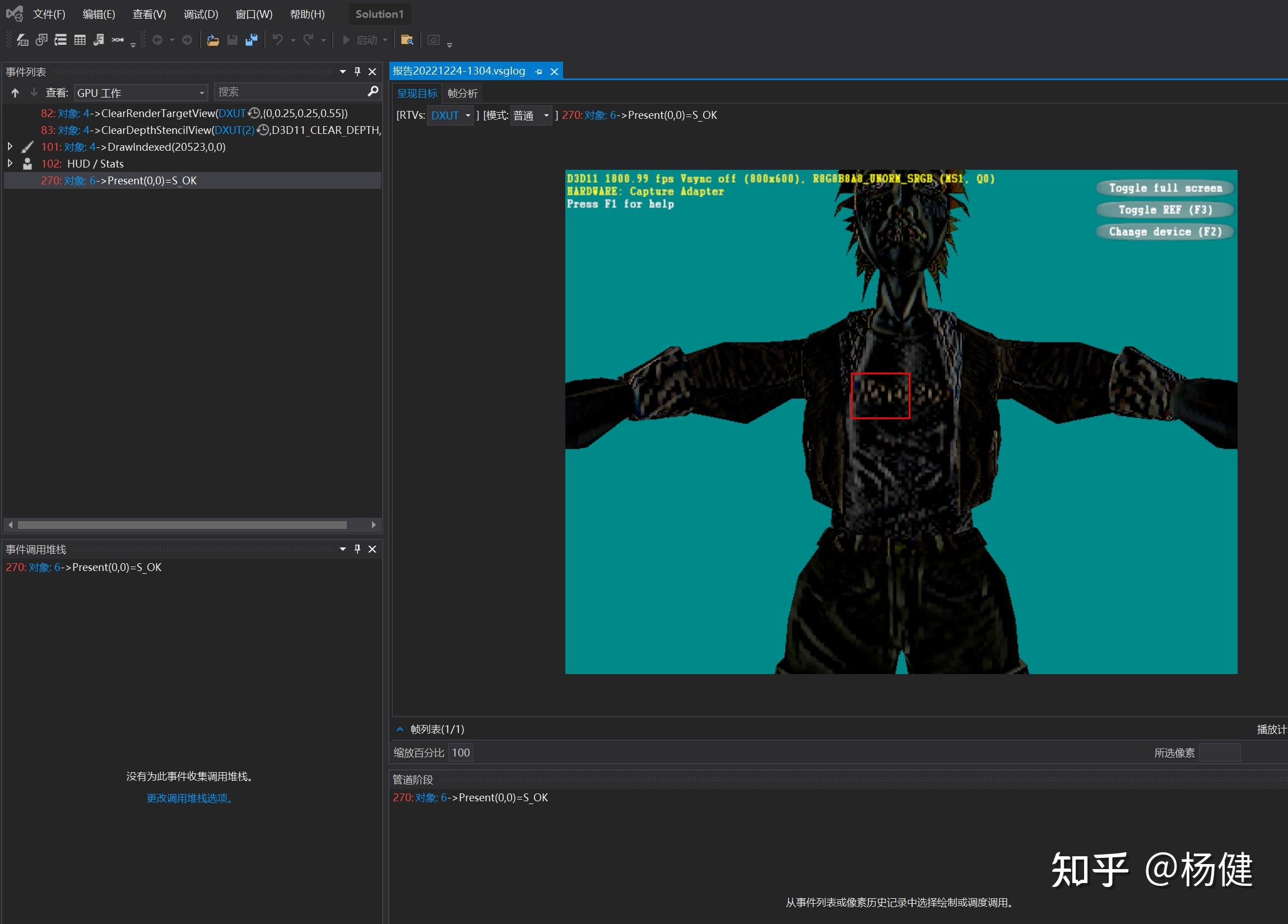The image size is (1288, 924).
Task: Open the 调试(D) menu
Action: coord(201,14)
